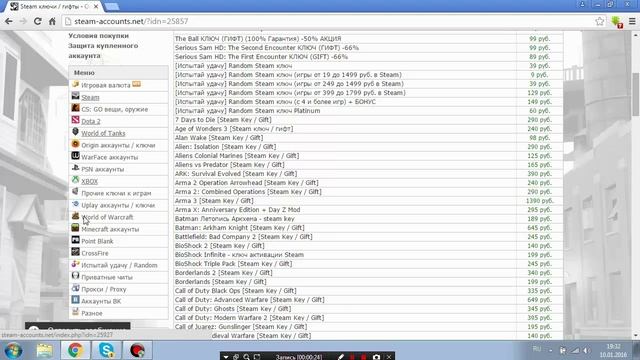Click the Origin аккаунты icon
The image size is (640, 360).
click(75, 144)
